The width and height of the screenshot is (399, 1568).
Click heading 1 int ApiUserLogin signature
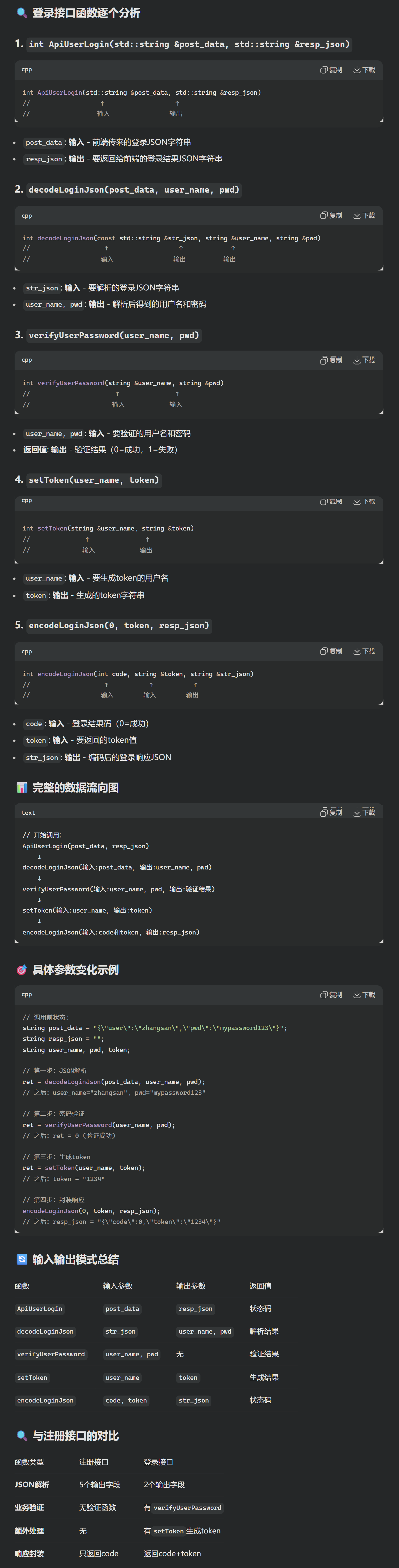(x=183, y=44)
